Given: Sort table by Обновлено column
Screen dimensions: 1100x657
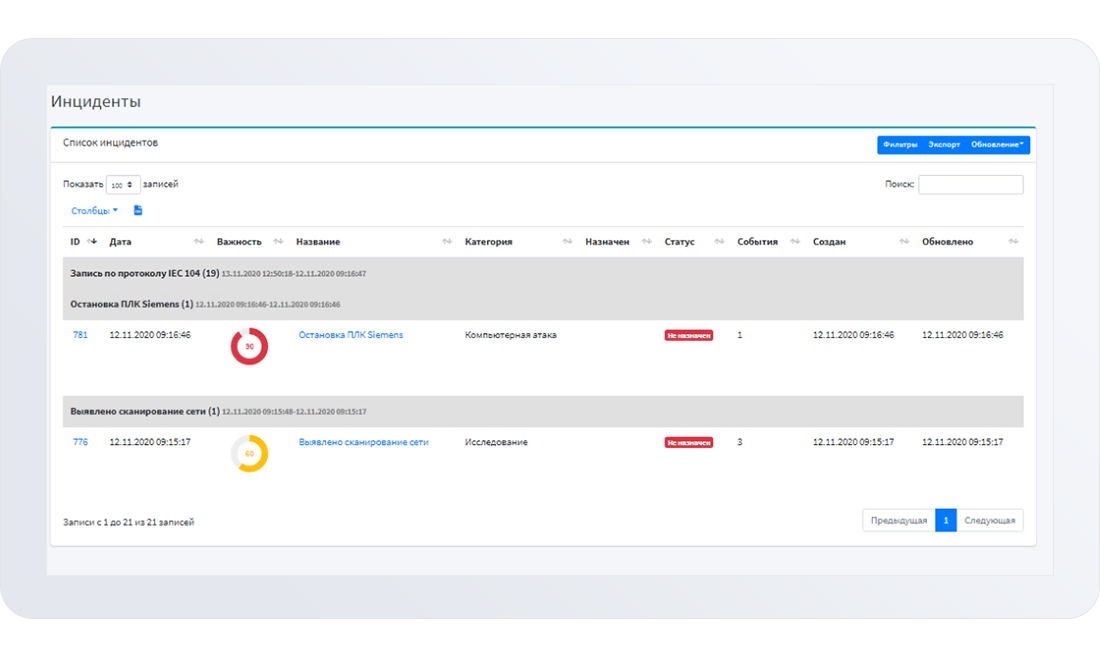Looking at the screenshot, I should pos(1013,241).
